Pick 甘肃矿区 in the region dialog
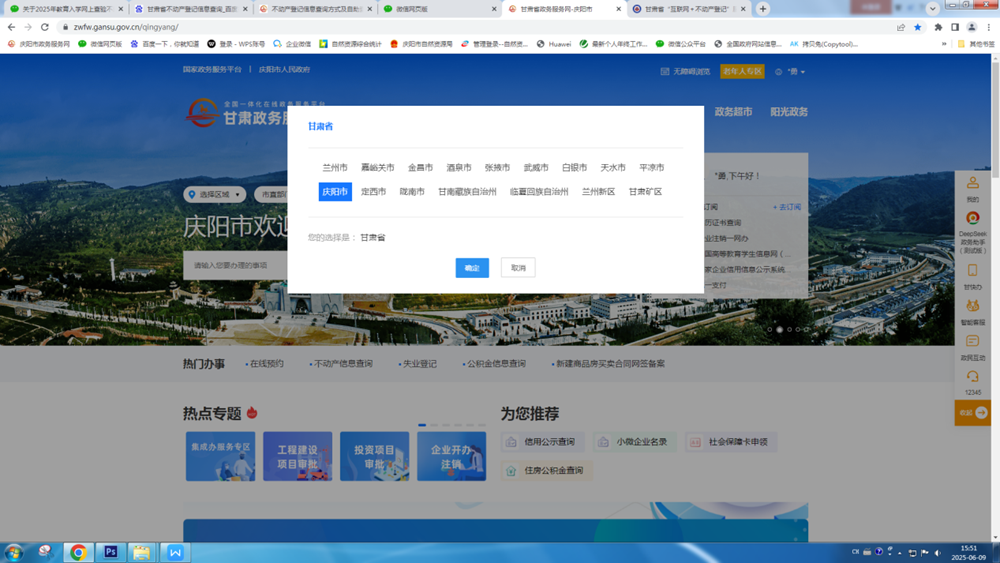 tap(645, 191)
